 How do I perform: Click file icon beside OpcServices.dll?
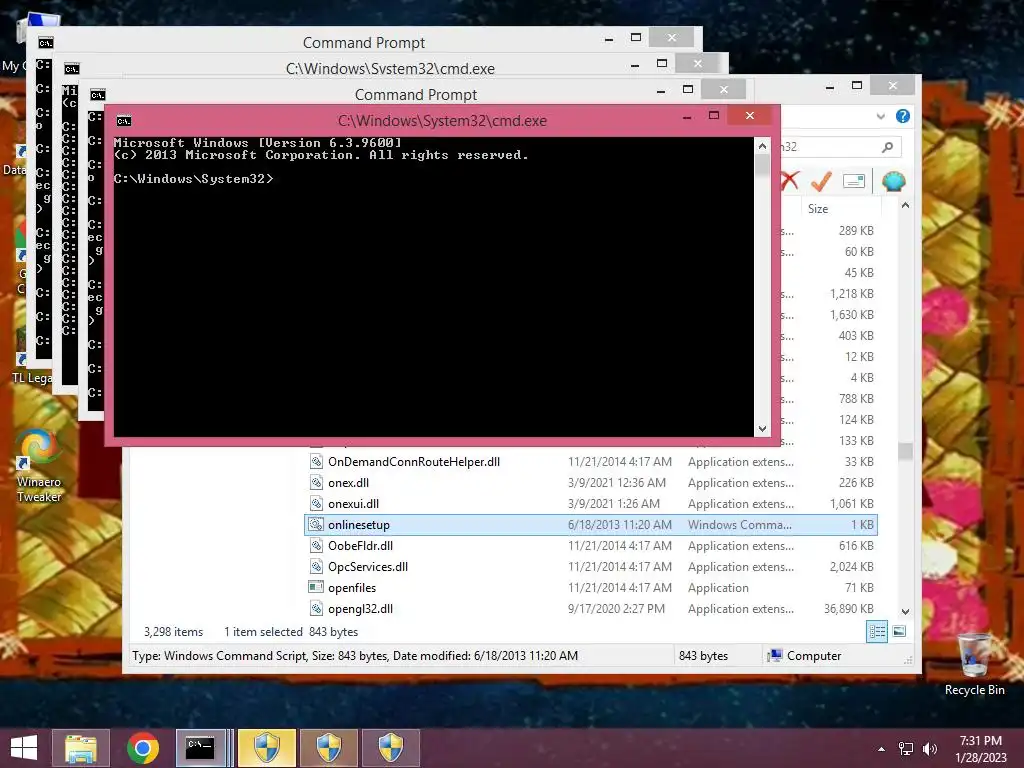click(316, 566)
